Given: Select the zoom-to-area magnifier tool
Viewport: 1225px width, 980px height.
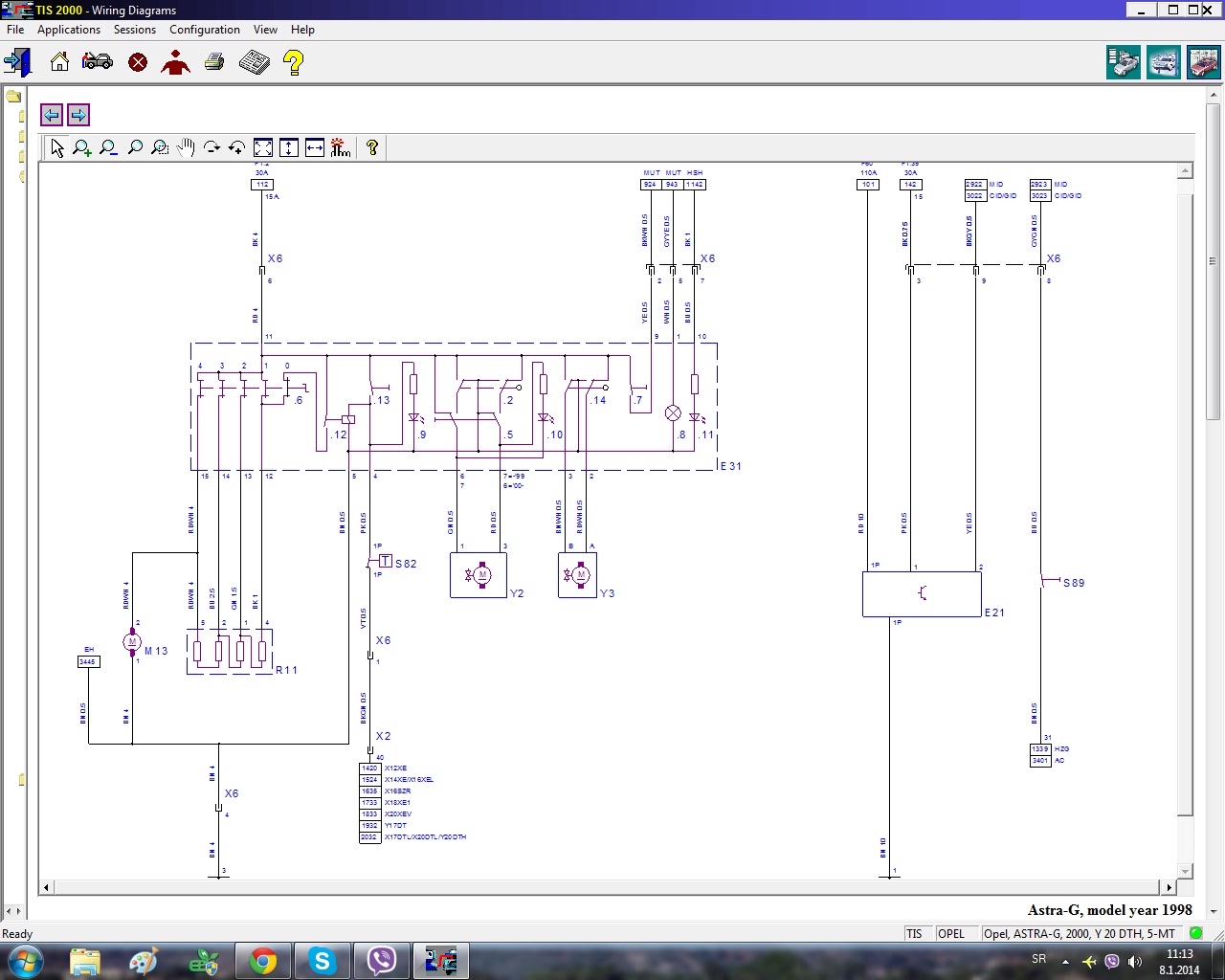Looking at the screenshot, I should [161, 147].
